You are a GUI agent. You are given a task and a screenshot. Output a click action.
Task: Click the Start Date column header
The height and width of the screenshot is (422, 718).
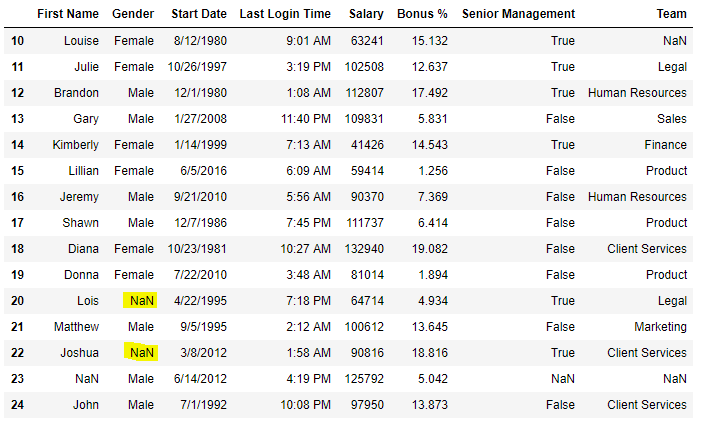click(x=197, y=14)
